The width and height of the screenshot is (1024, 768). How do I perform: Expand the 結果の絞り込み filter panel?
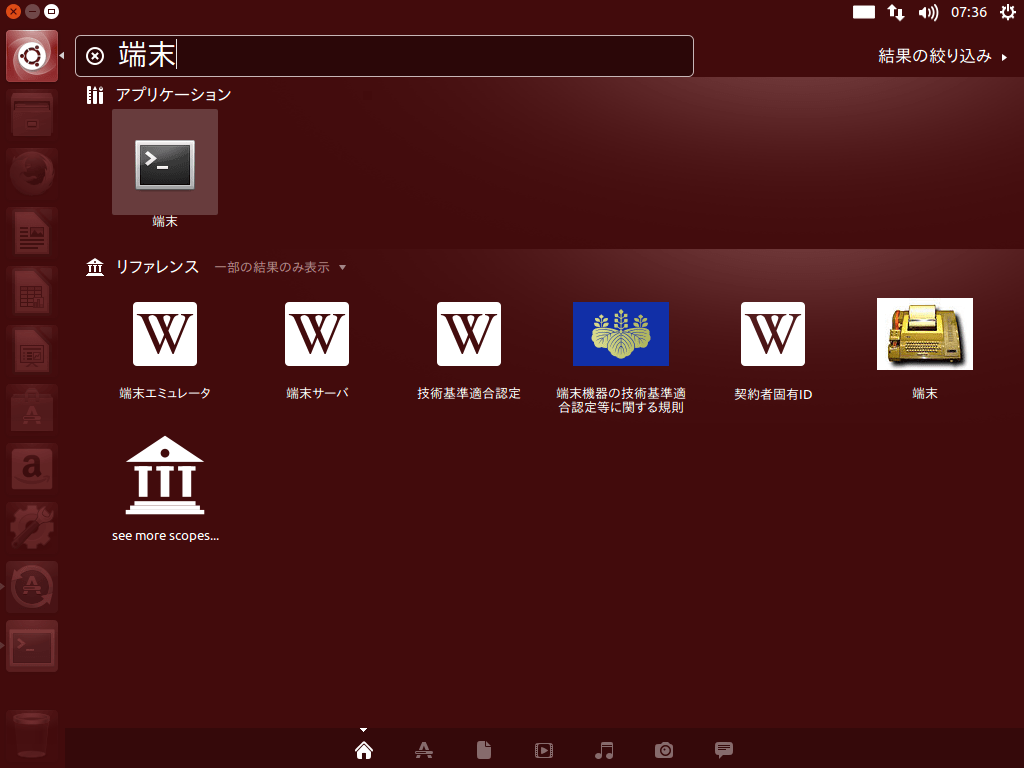pyautogui.click(x=934, y=57)
